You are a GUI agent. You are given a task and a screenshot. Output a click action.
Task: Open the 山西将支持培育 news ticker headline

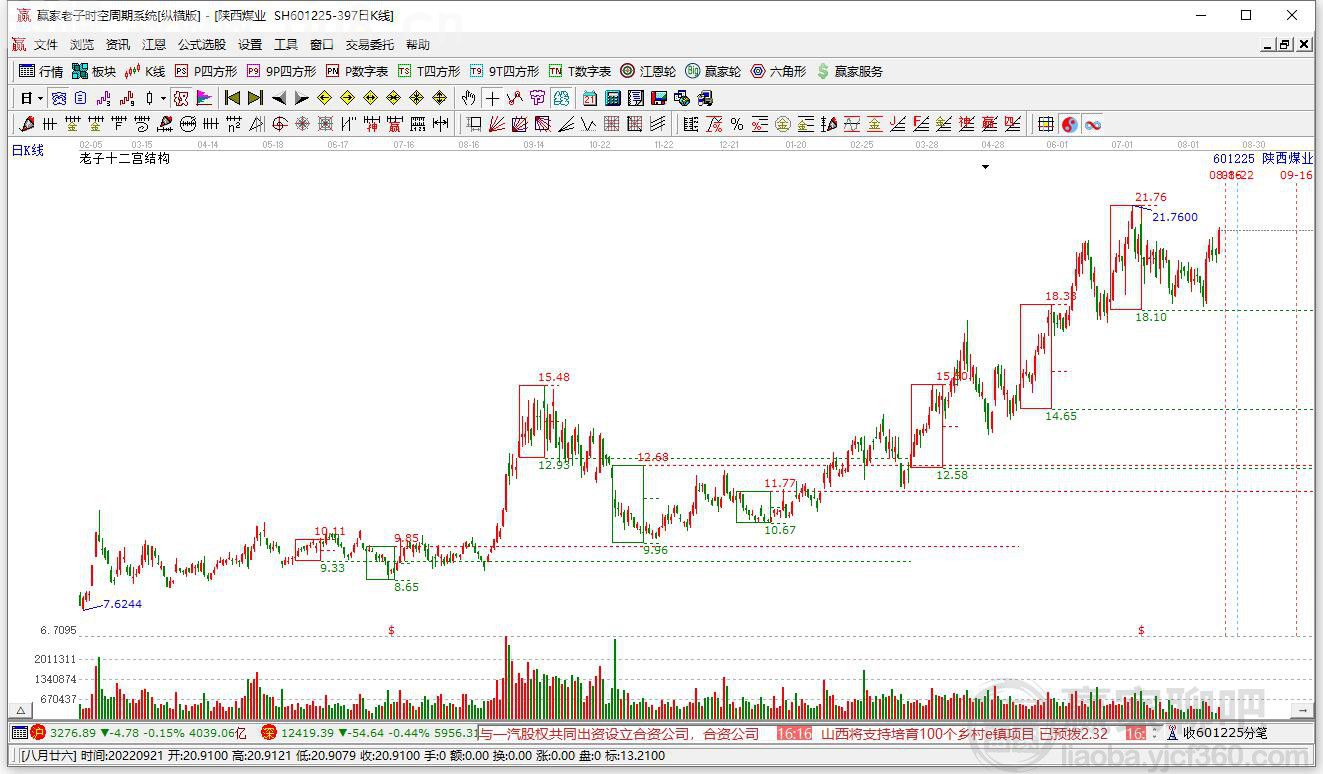click(965, 733)
